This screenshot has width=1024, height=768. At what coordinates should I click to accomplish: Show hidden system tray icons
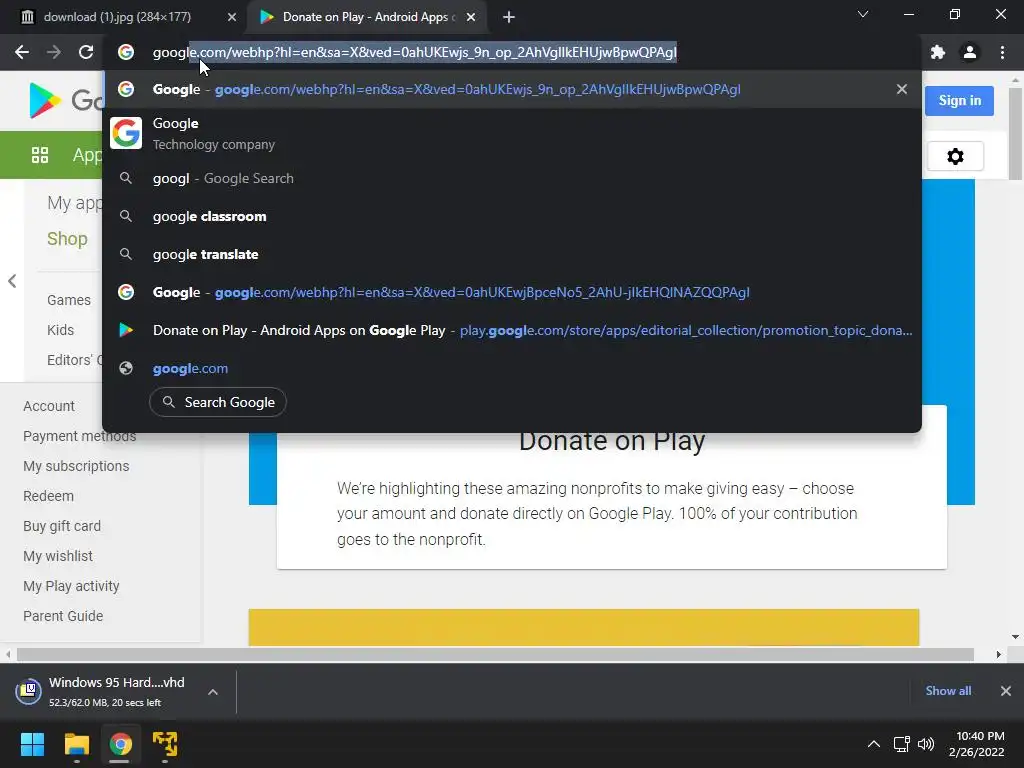(x=873, y=744)
